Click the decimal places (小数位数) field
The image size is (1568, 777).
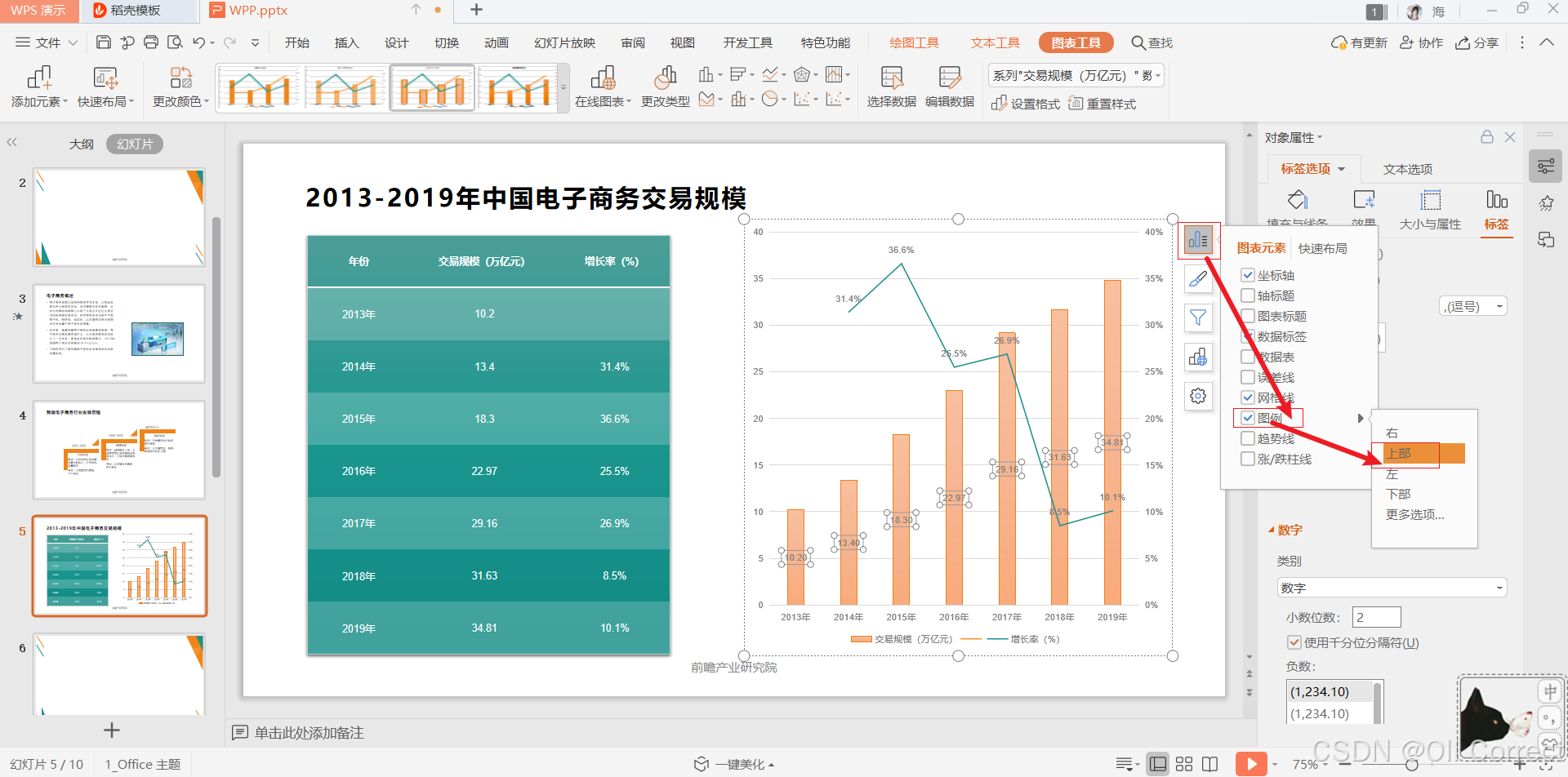(1376, 617)
